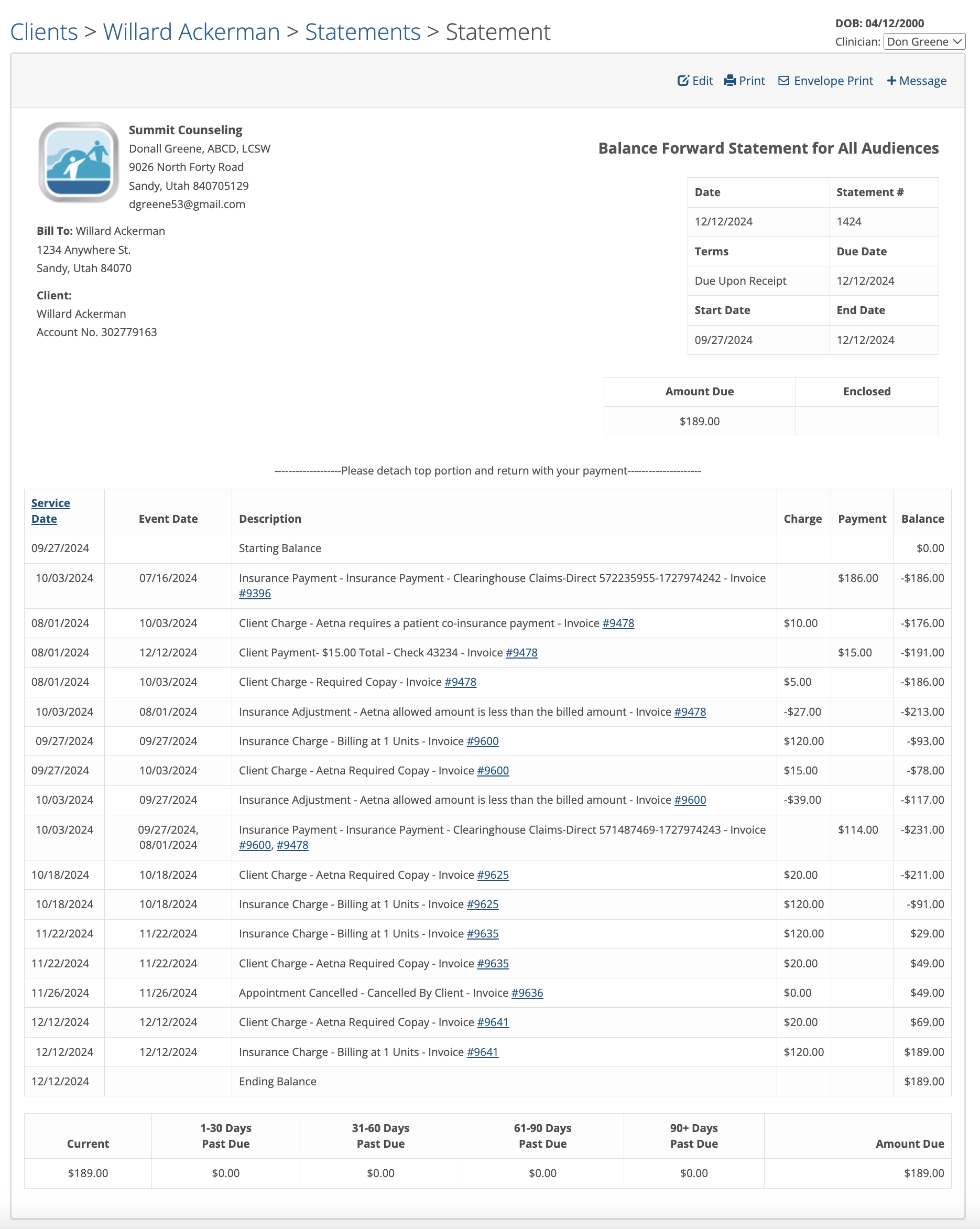
Task: Click the Edit text link
Action: coord(703,81)
